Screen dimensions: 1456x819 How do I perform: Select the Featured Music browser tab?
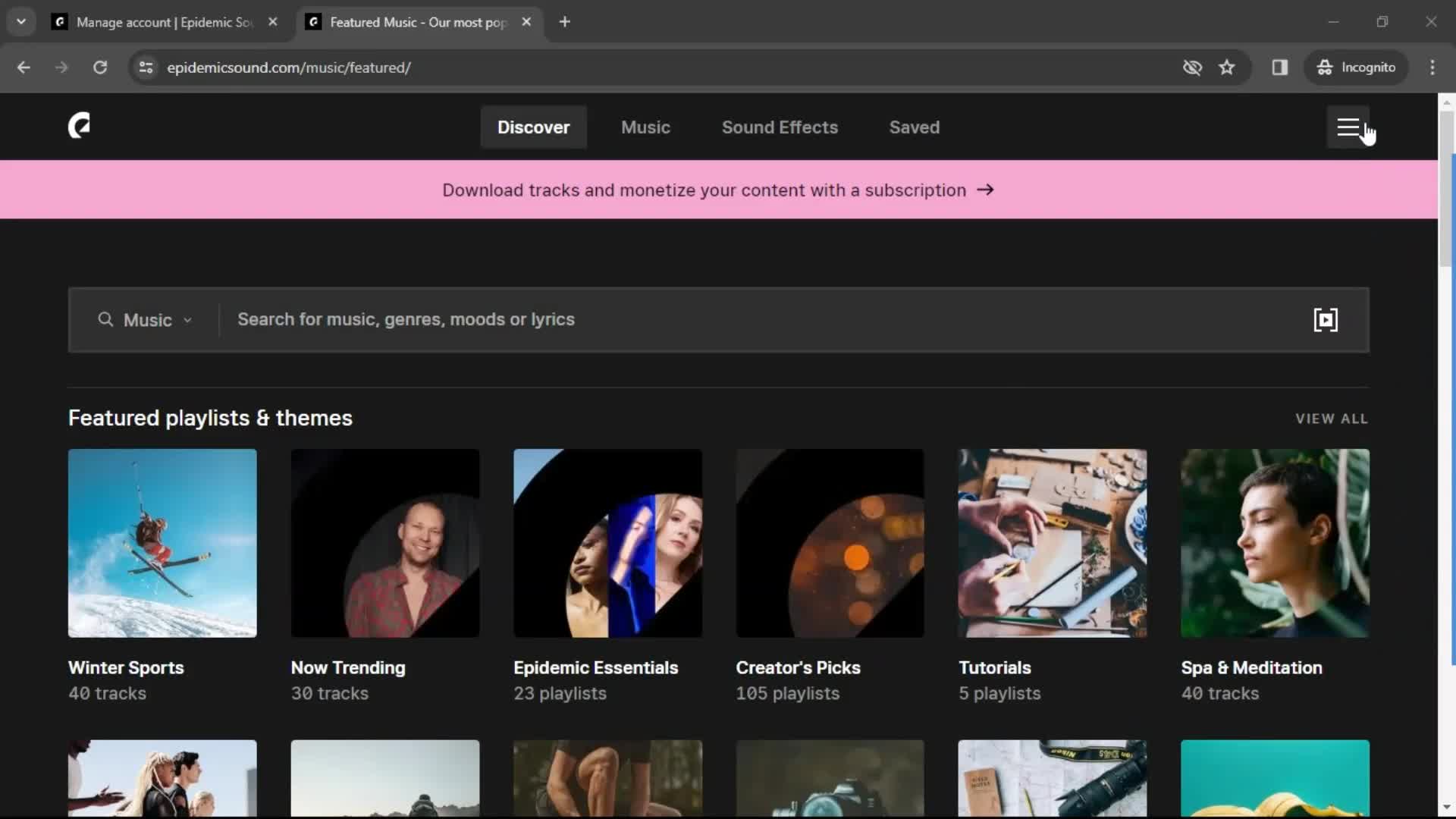(418, 22)
